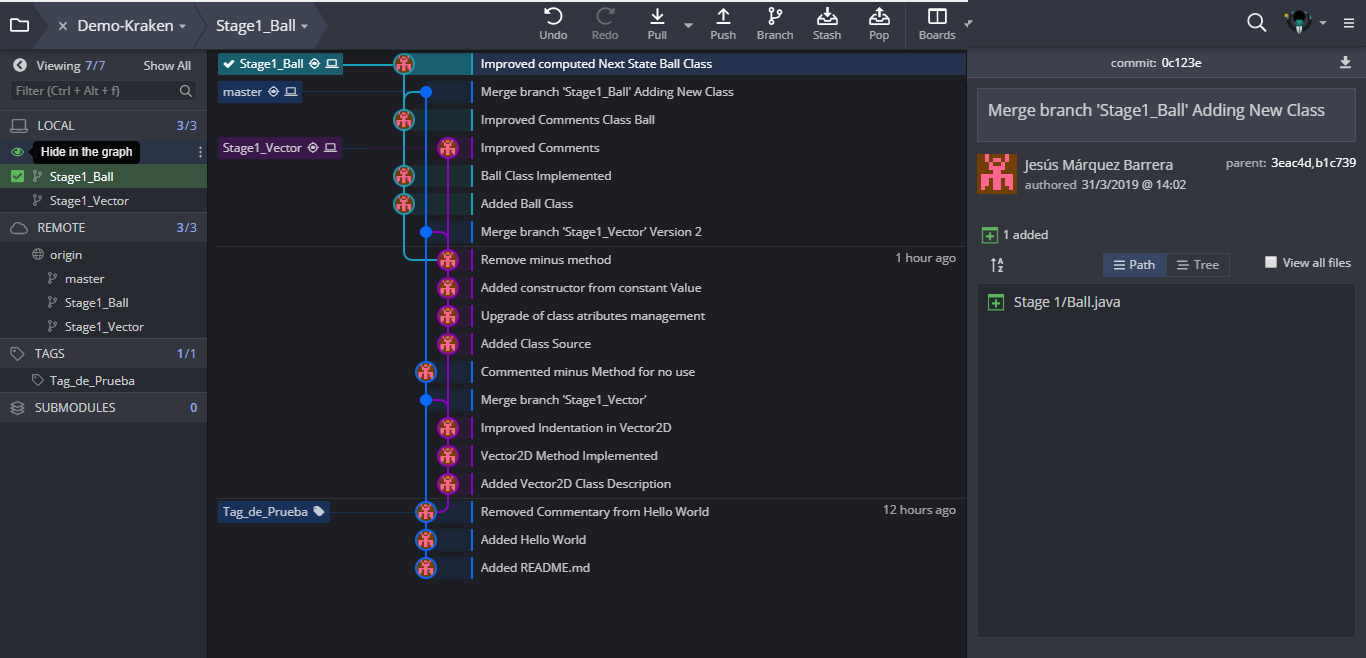Open the Pull options dropdown arrow

(x=688, y=25)
